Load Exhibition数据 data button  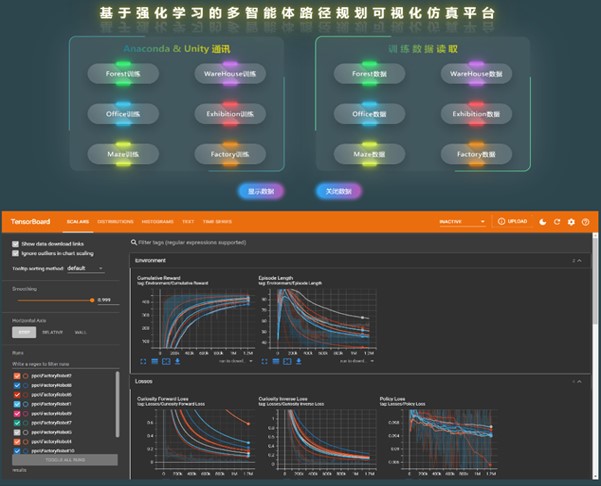(476, 114)
